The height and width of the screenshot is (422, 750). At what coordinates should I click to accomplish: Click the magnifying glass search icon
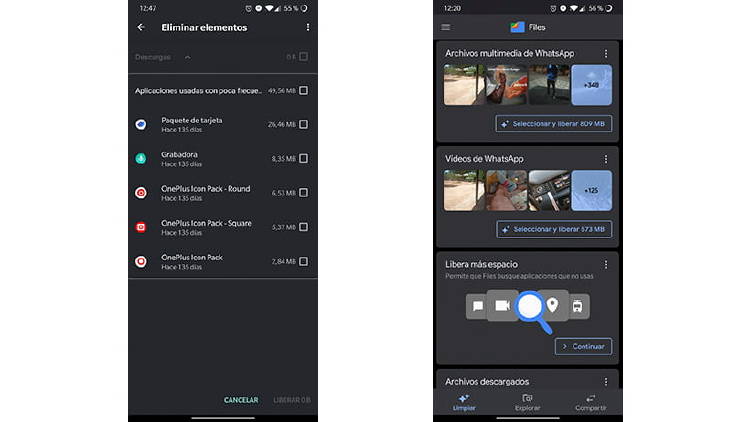click(533, 311)
